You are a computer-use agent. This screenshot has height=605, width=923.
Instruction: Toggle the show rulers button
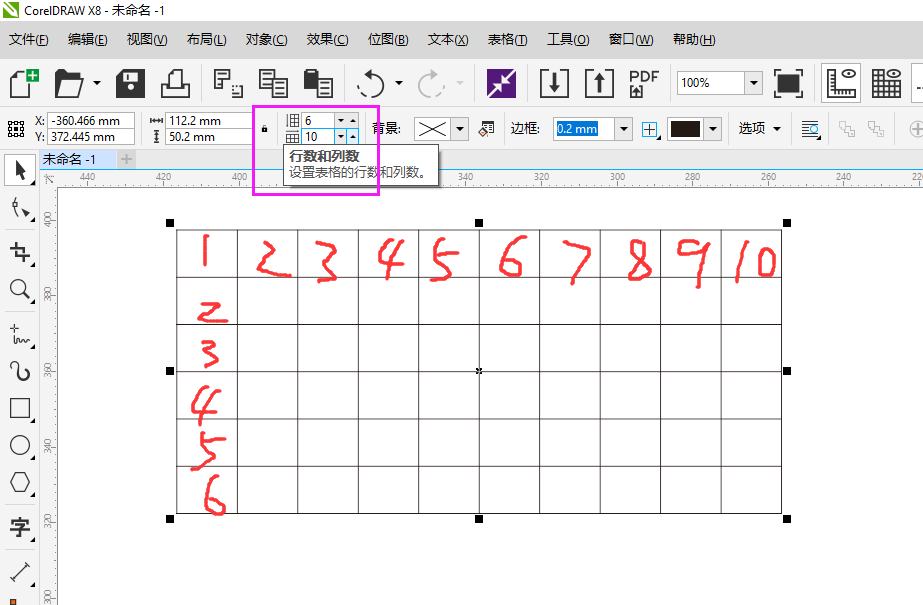[x=841, y=83]
